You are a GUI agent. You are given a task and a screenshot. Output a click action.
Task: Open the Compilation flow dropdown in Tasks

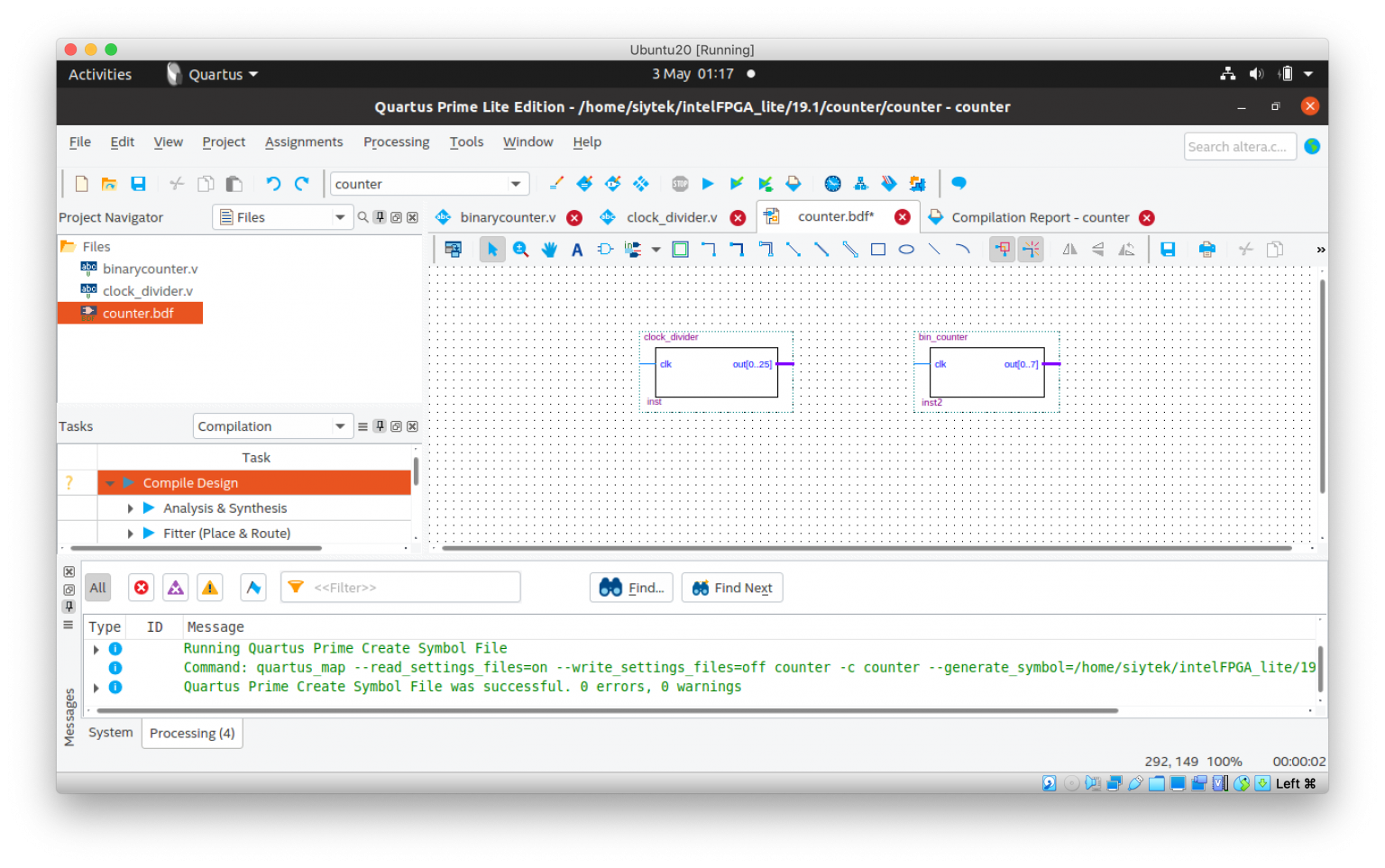tap(272, 425)
